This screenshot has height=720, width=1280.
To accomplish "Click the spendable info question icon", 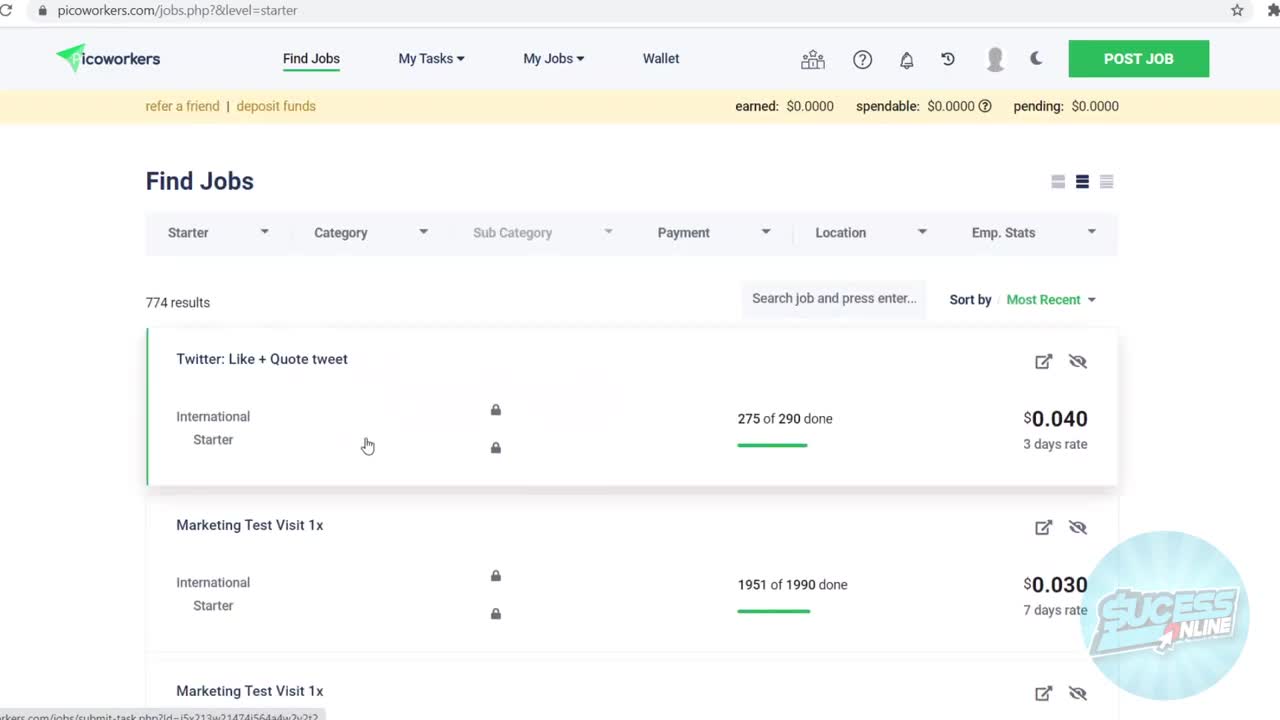I will pyautogui.click(x=985, y=106).
